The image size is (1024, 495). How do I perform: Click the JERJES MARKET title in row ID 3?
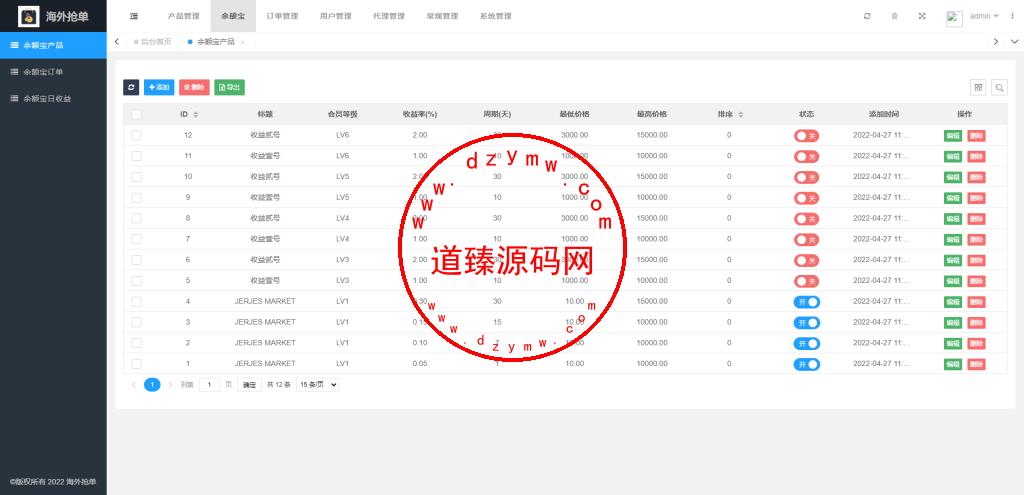click(265, 322)
